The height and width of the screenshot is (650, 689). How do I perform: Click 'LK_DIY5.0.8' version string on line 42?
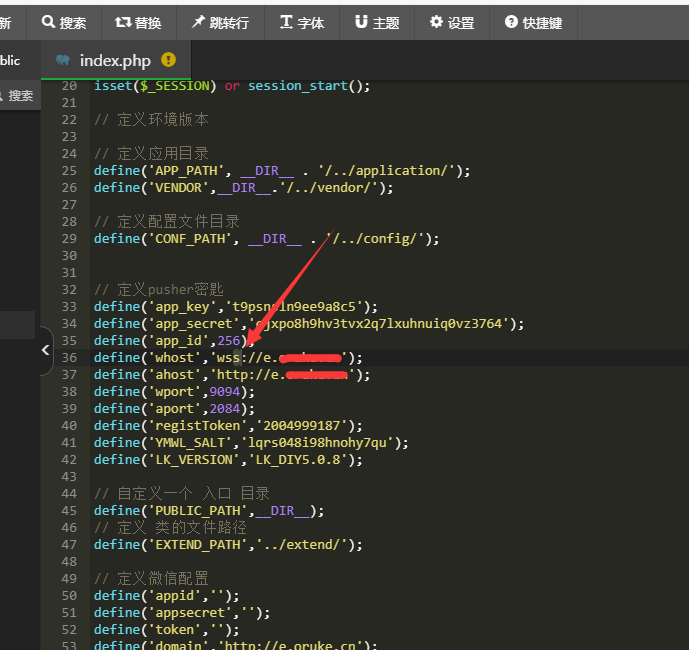coord(299,460)
